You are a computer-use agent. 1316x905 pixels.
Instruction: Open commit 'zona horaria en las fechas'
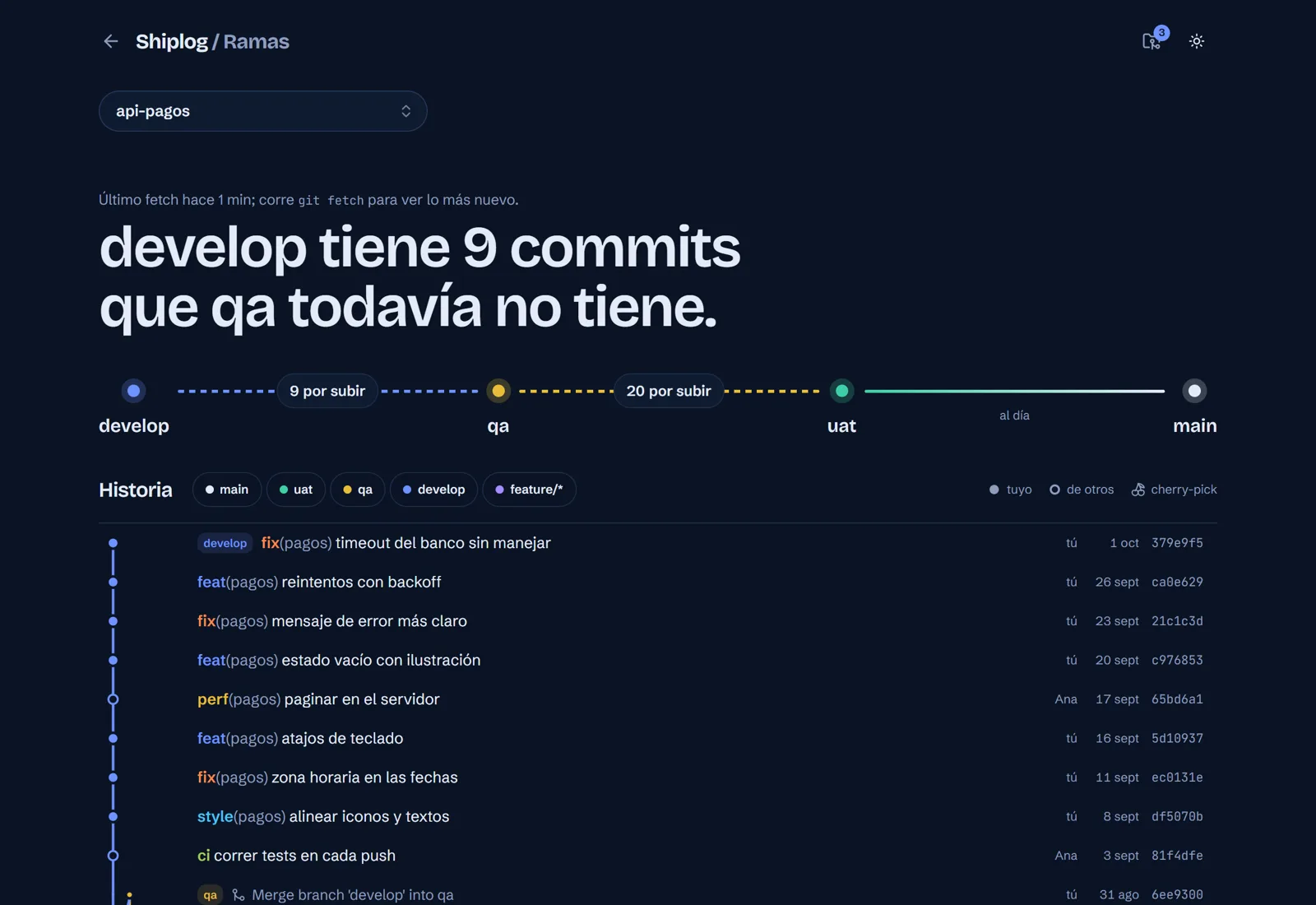(x=658, y=777)
